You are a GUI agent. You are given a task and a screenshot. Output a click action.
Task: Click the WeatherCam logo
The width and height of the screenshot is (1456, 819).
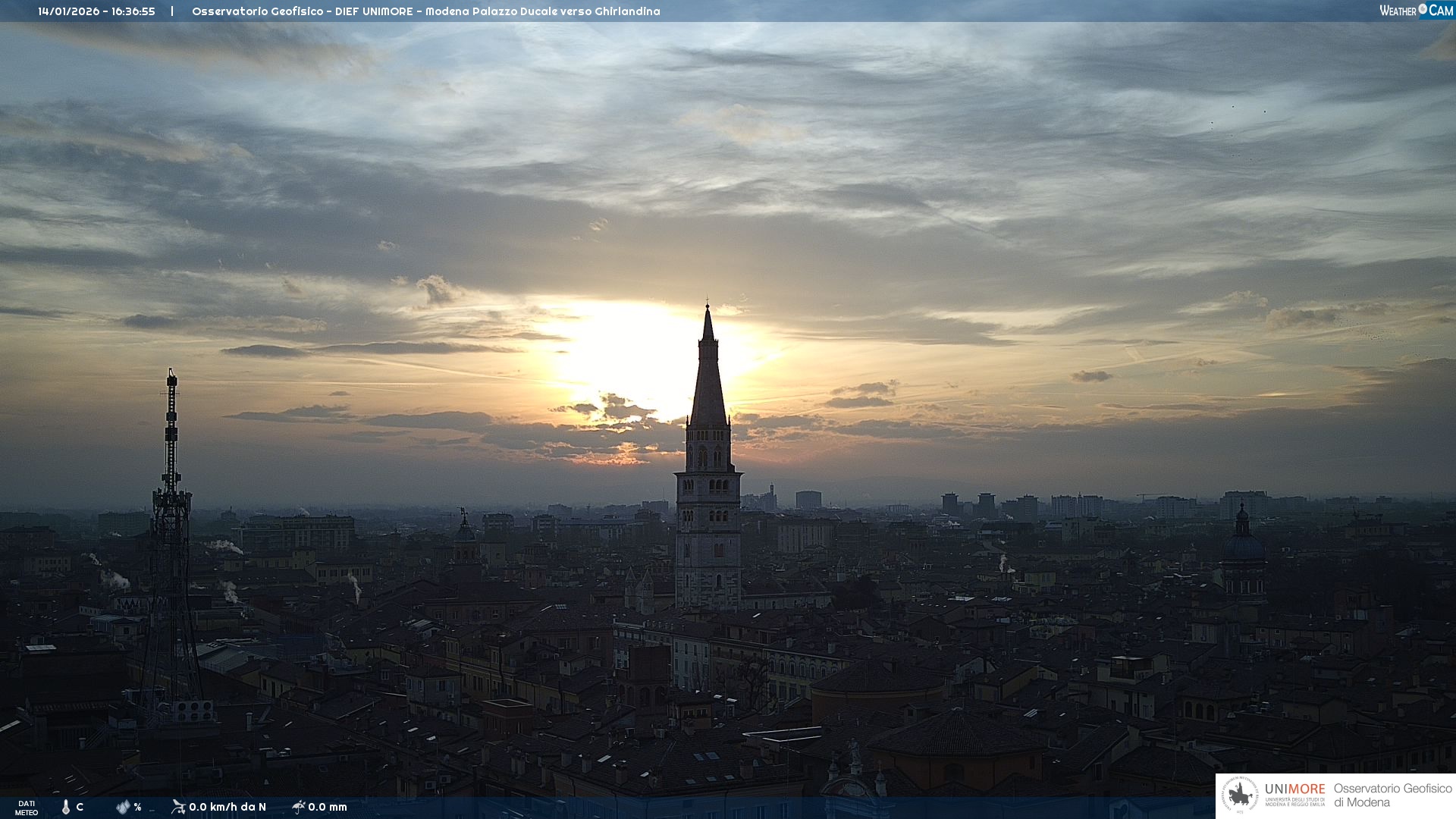tap(1415, 11)
